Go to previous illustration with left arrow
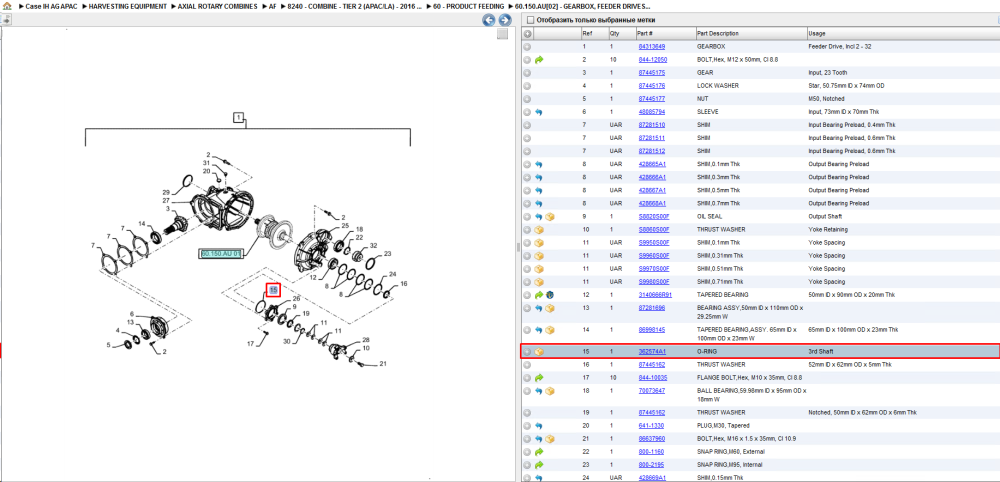This screenshot has width=1000, height=482. pos(489,20)
